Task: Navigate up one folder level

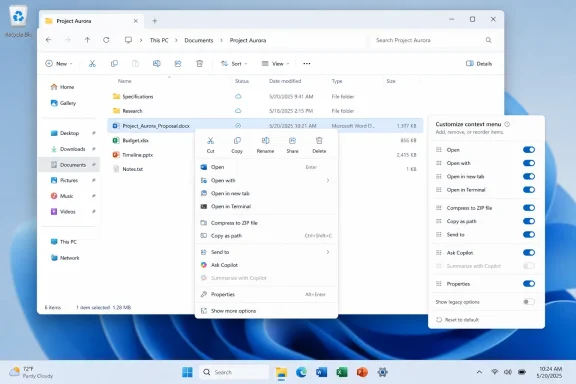Action: (x=87, y=40)
